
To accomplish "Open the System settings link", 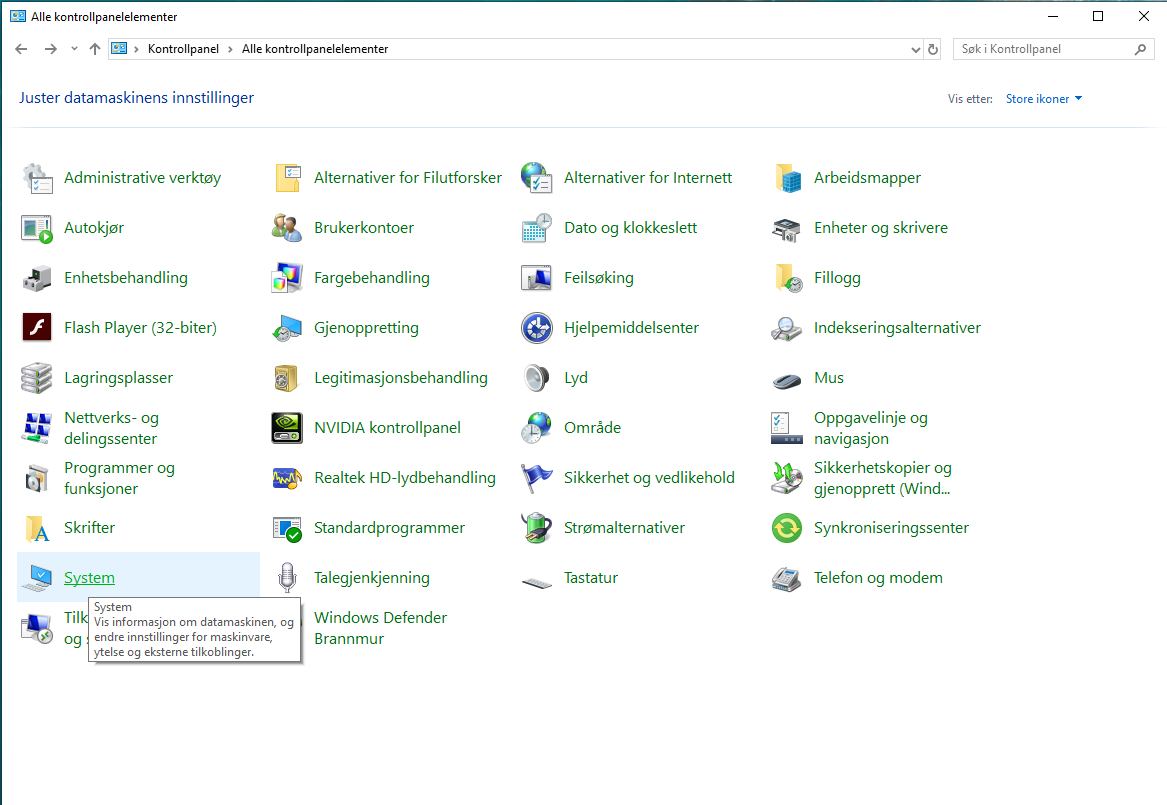I will [x=89, y=578].
